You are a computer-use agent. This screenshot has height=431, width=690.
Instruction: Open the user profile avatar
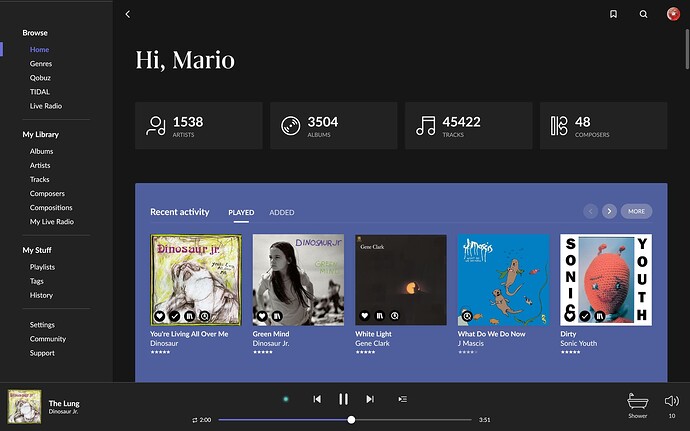click(x=673, y=14)
